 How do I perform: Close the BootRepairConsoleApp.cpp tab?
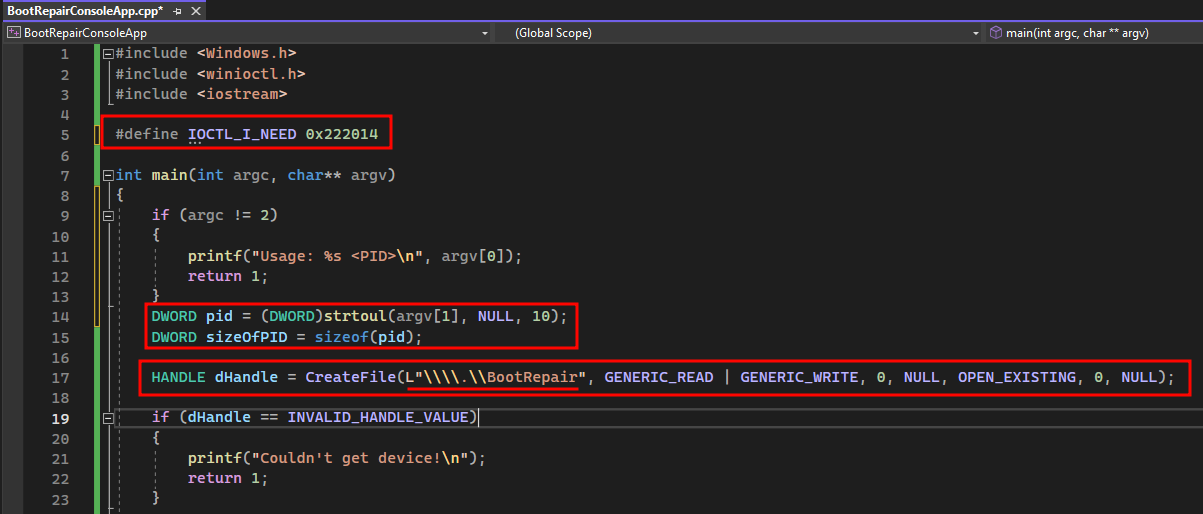click(x=195, y=10)
